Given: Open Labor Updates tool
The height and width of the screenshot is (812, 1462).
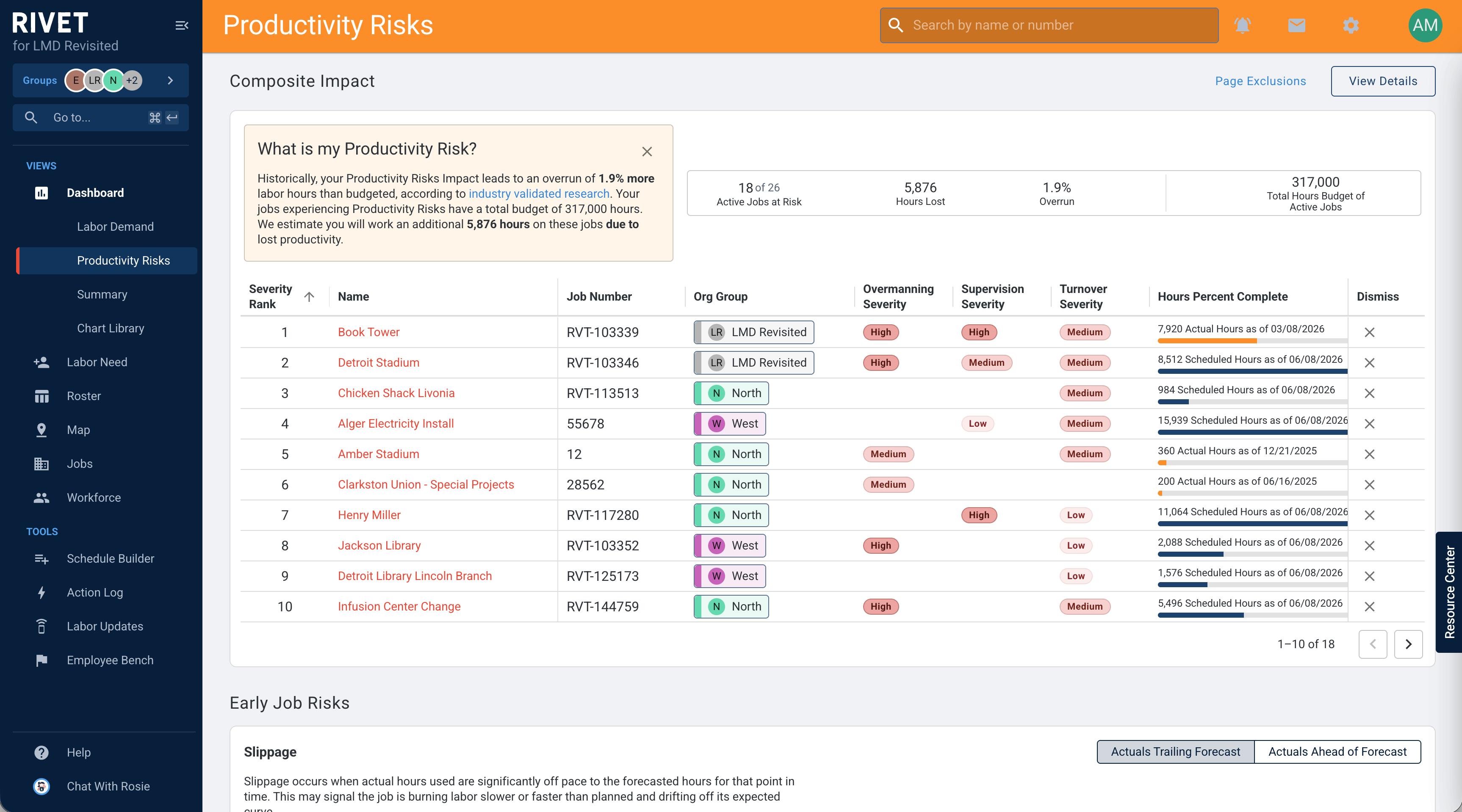Looking at the screenshot, I should click(x=105, y=627).
